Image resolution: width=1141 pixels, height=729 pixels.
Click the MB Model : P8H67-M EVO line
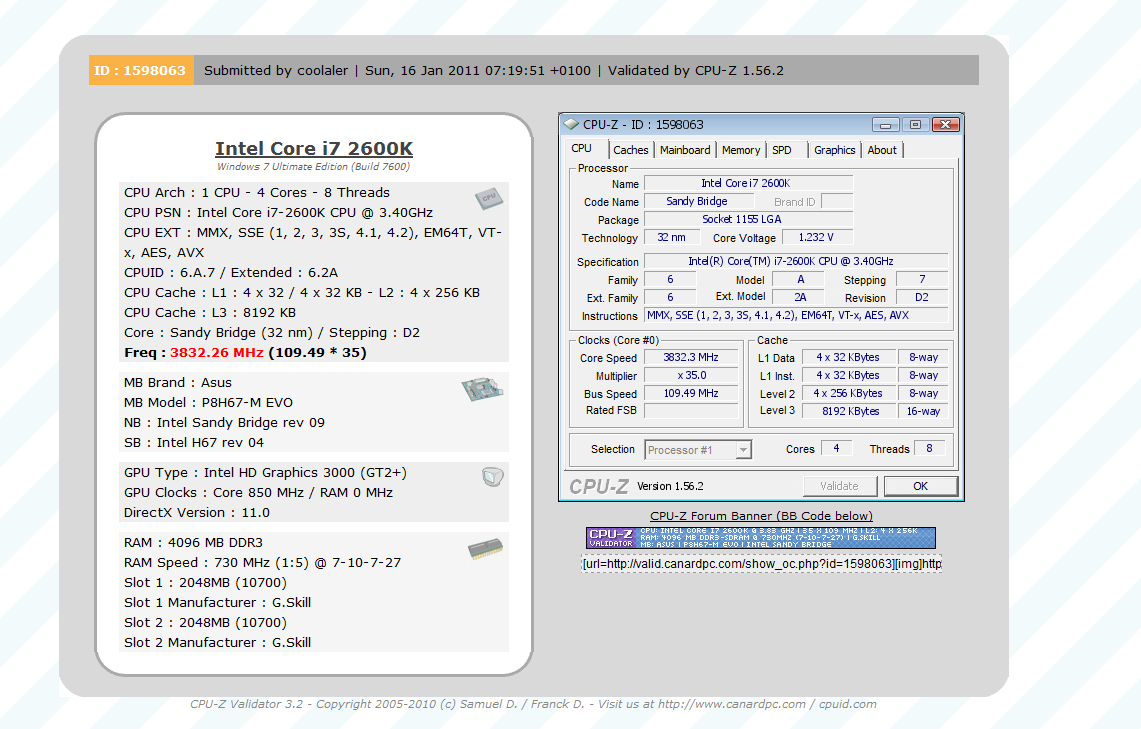point(208,402)
